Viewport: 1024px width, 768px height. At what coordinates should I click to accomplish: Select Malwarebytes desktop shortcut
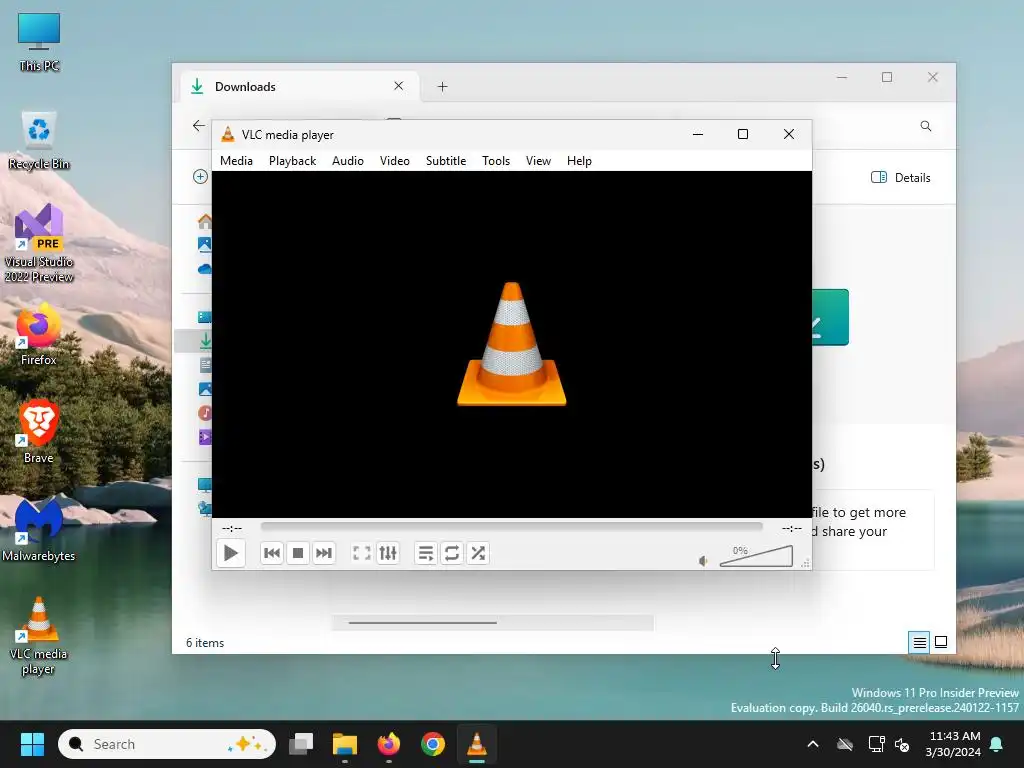click(39, 529)
